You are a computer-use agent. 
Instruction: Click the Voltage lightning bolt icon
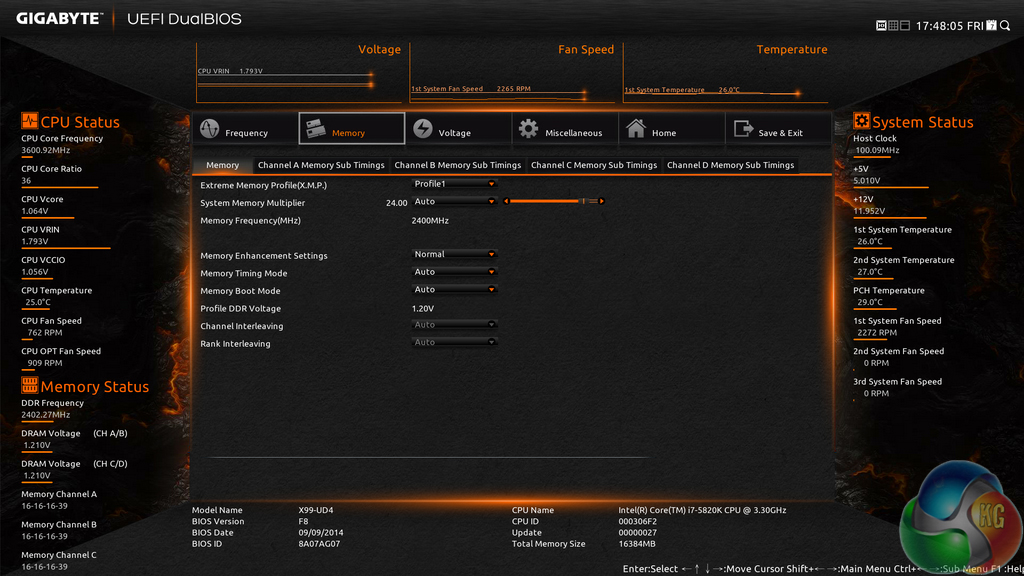pyautogui.click(x=423, y=130)
